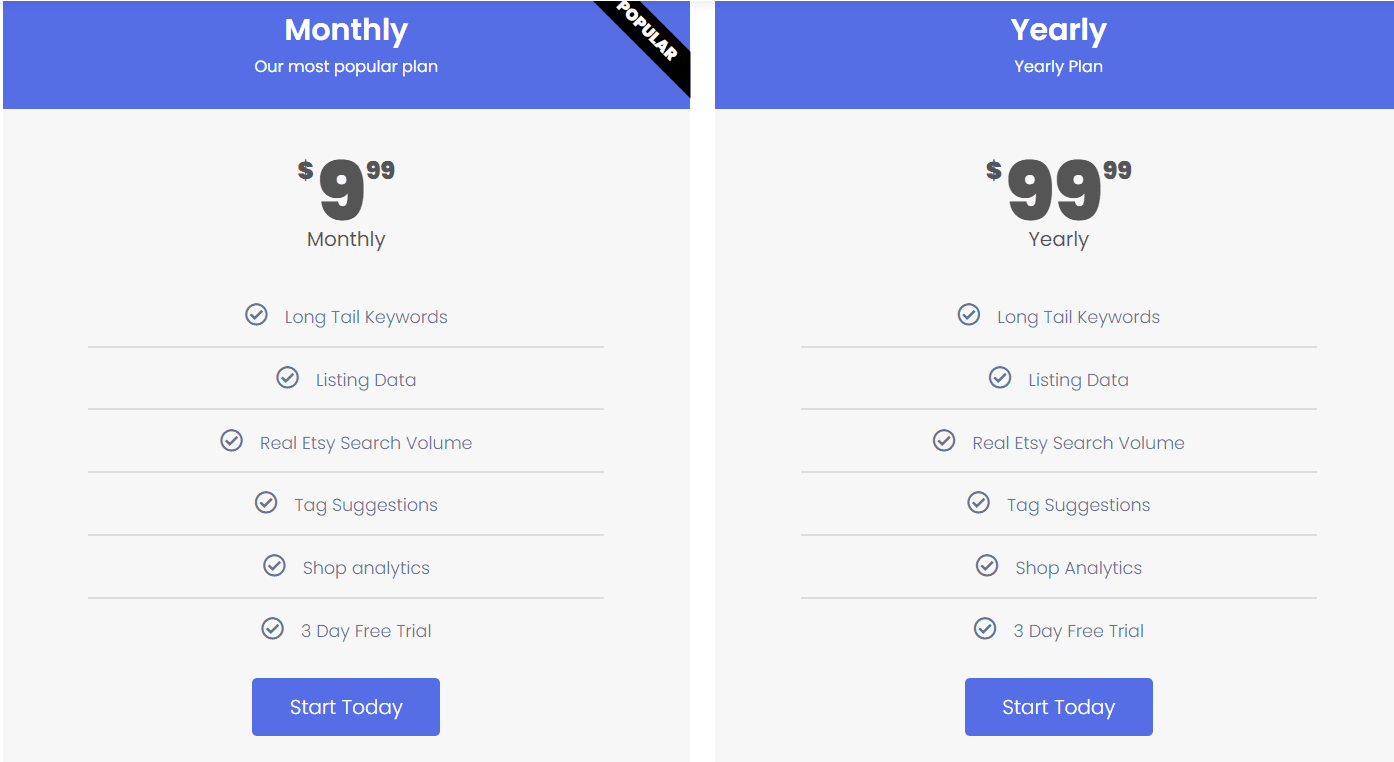Viewport: 1394px width, 762px height.
Task: Click the $9.99 Monthly price
Action: 346,190
